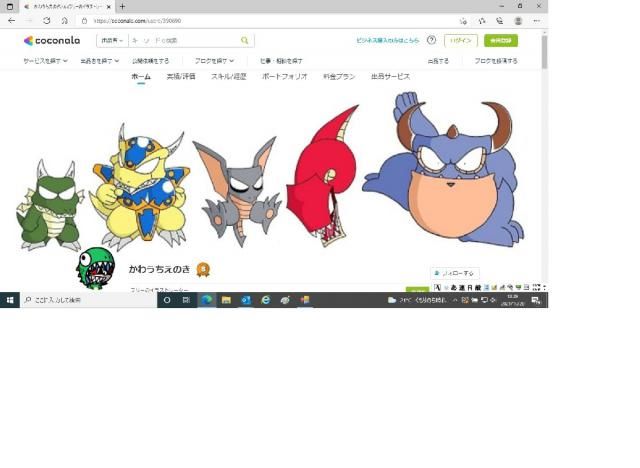This screenshot has width=640, height=468.
Task: Add page to favorites star icon
Action: click(x=463, y=21)
